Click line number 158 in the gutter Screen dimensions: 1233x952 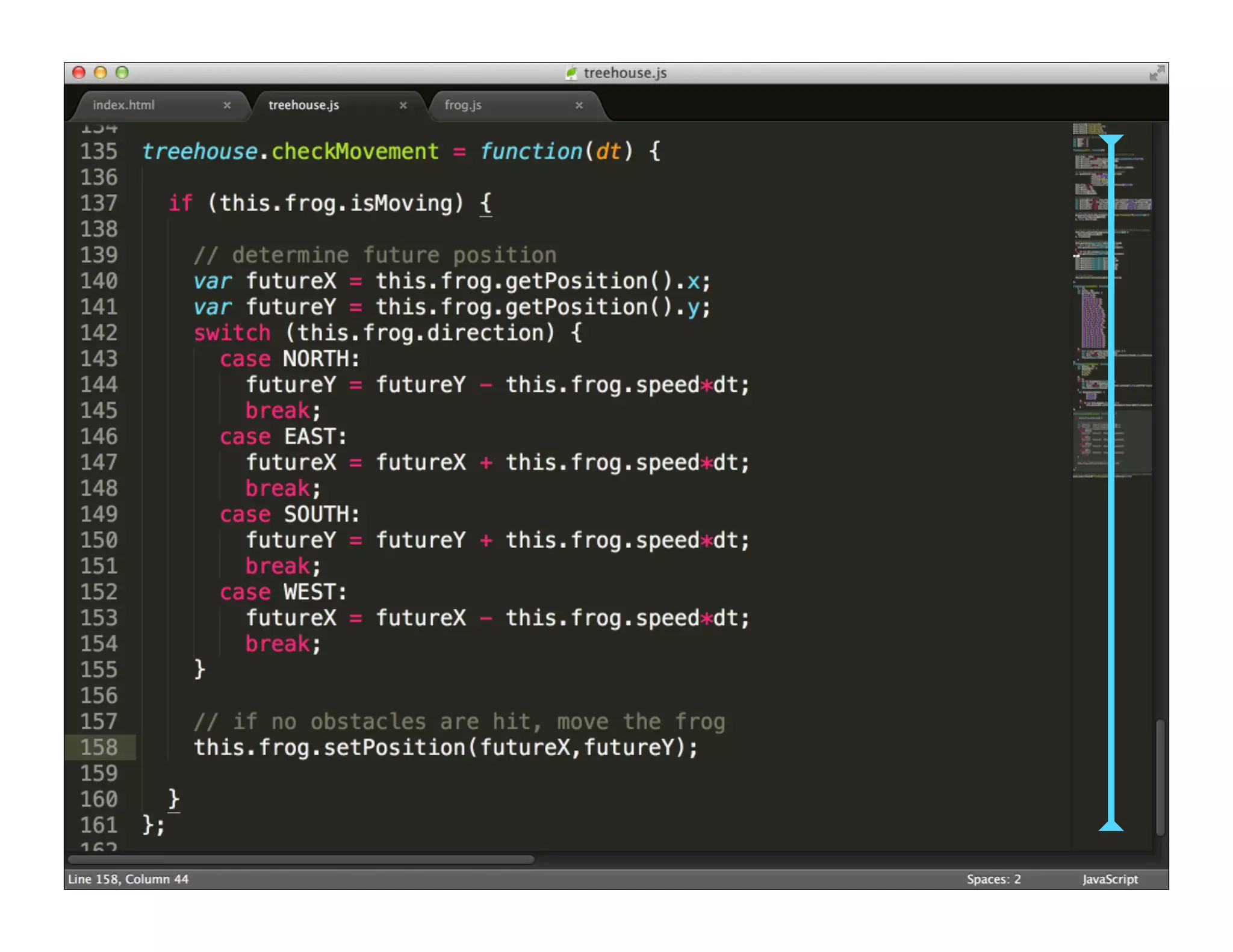point(99,747)
